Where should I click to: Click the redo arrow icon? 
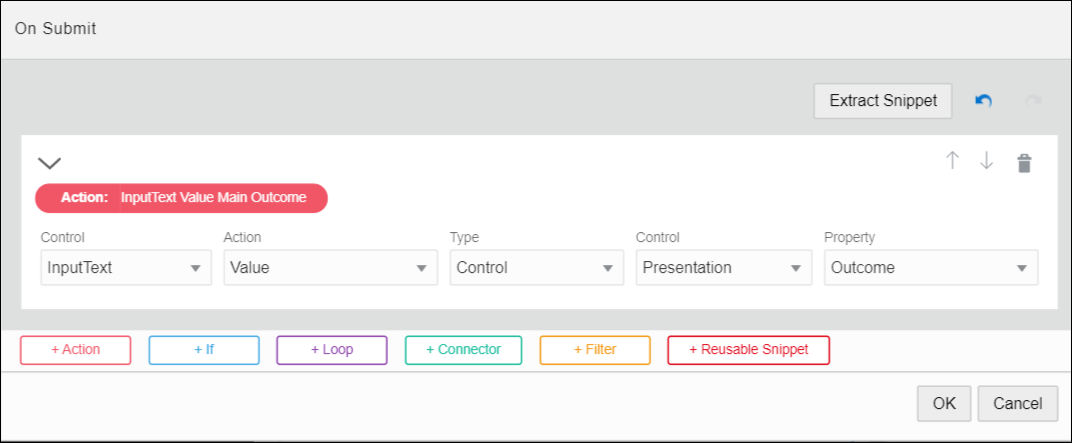[1033, 101]
